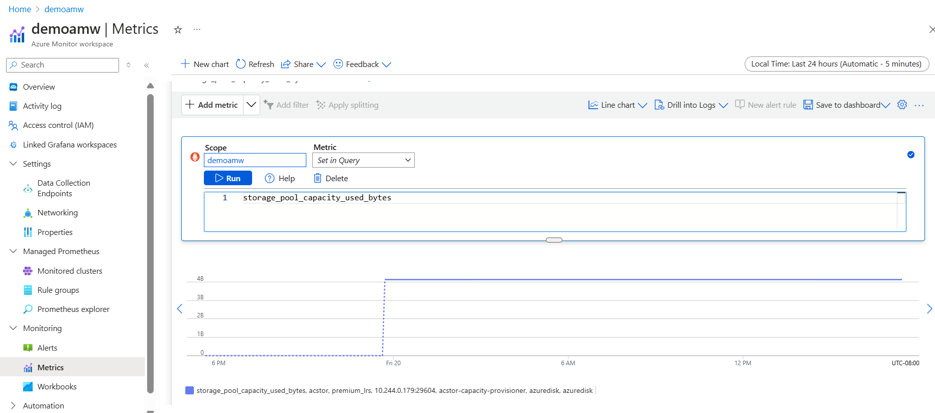Run the PromQL query
Image resolution: width=935 pixels, height=413 pixels.
click(x=228, y=178)
